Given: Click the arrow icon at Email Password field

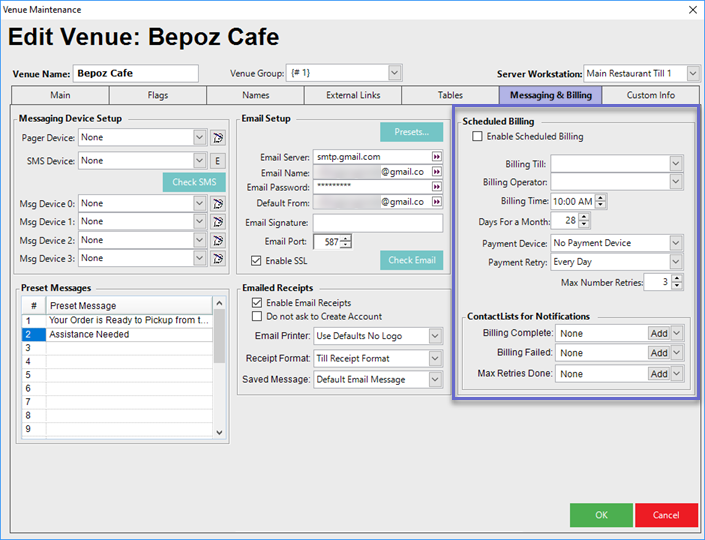Looking at the screenshot, I should (x=436, y=186).
